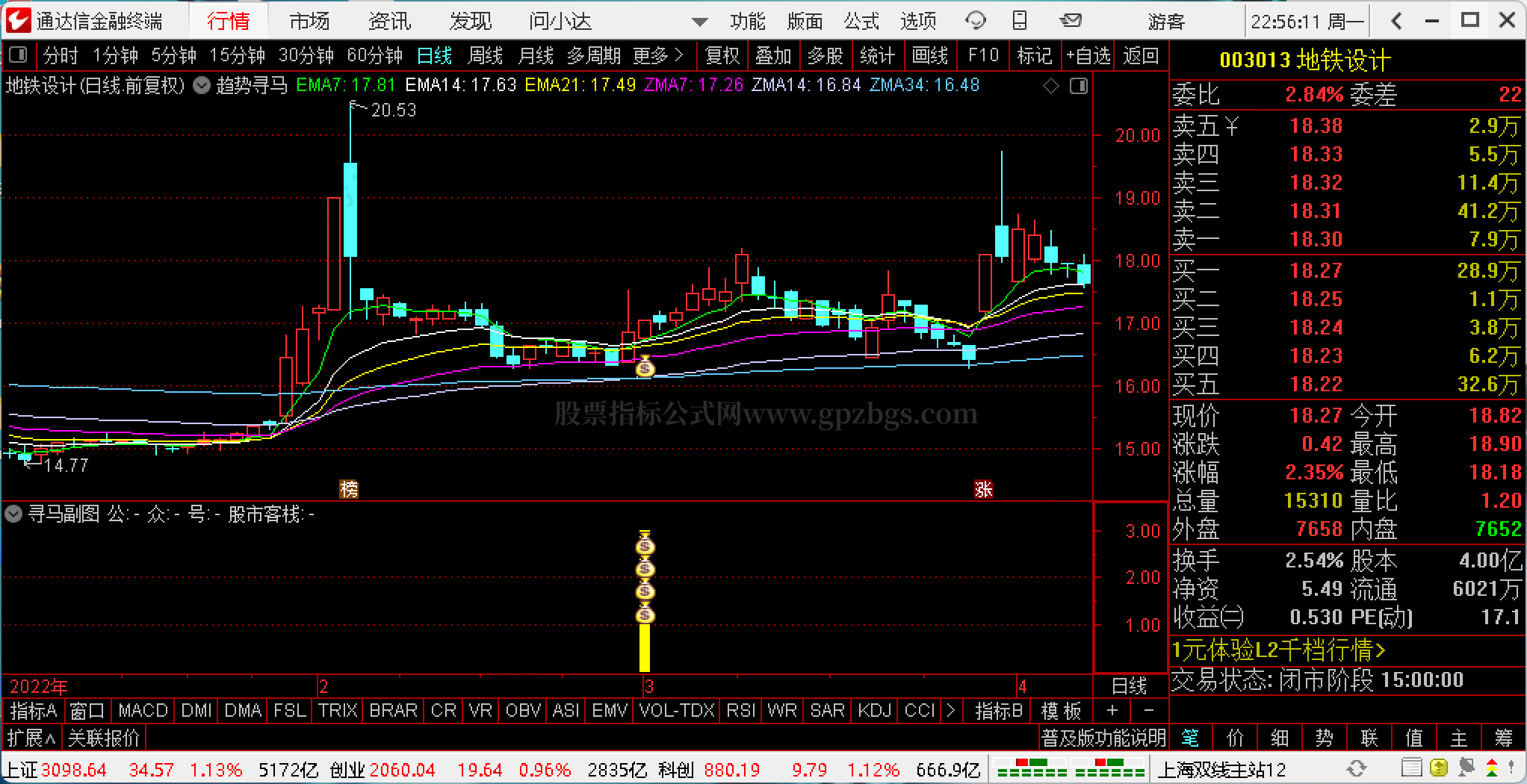
Task: Click the 叠加 overlay button
Action: [x=773, y=55]
